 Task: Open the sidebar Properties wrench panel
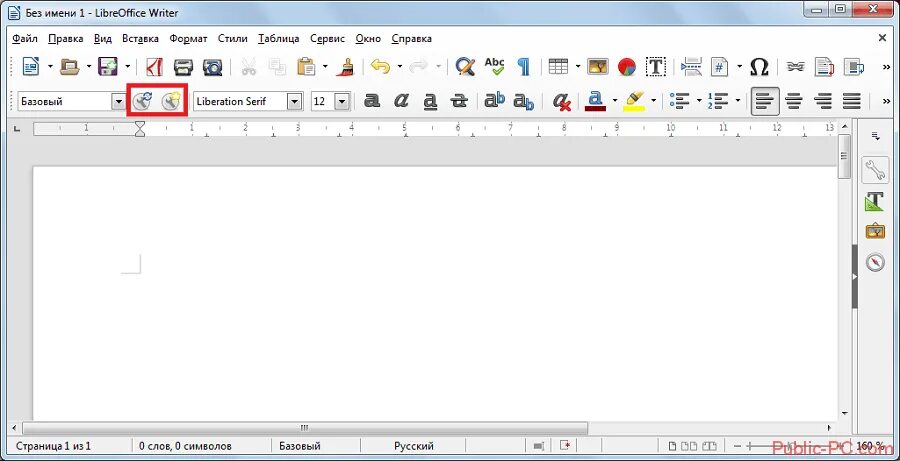(x=875, y=171)
